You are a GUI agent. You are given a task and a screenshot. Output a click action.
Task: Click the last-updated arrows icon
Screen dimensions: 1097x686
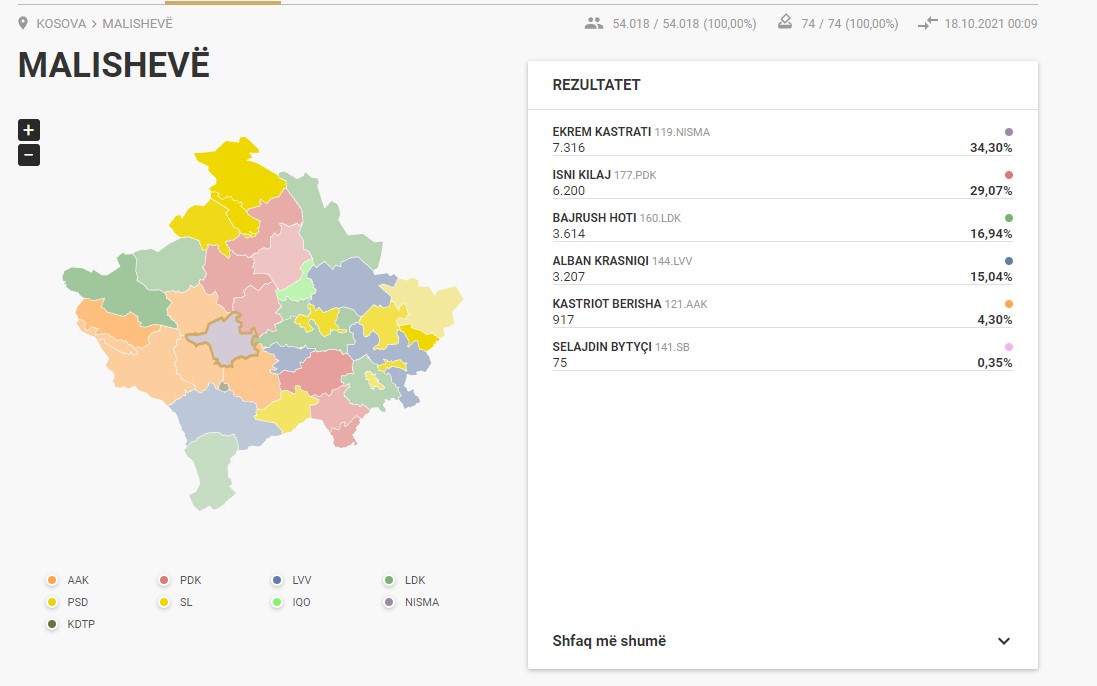pos(928,23)
